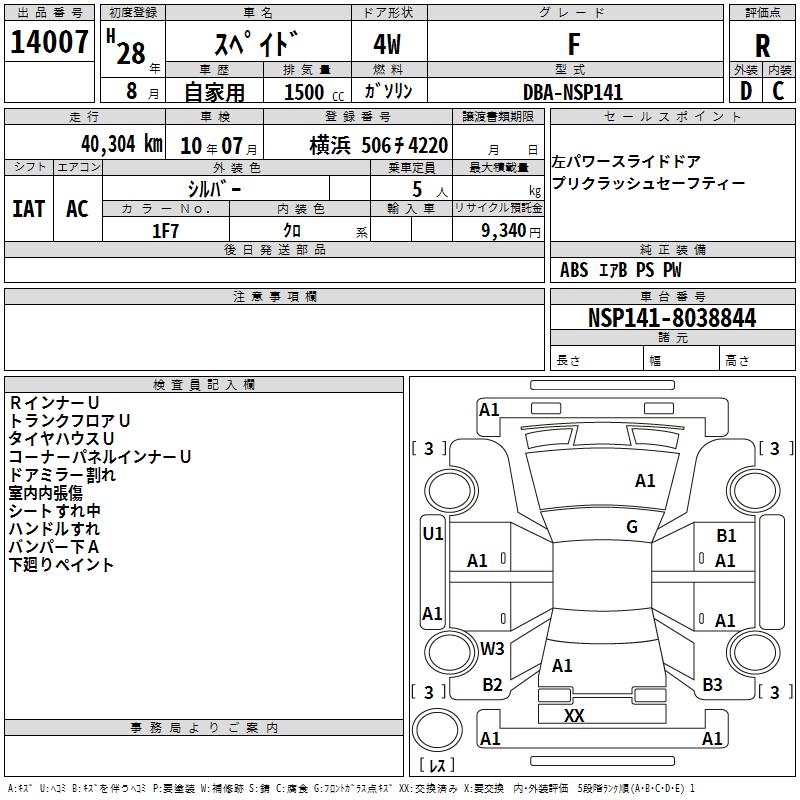Click sales point 左パワースライドドア
The width and height of the screenshot is (800, 800).
click(x=626, y=162)
